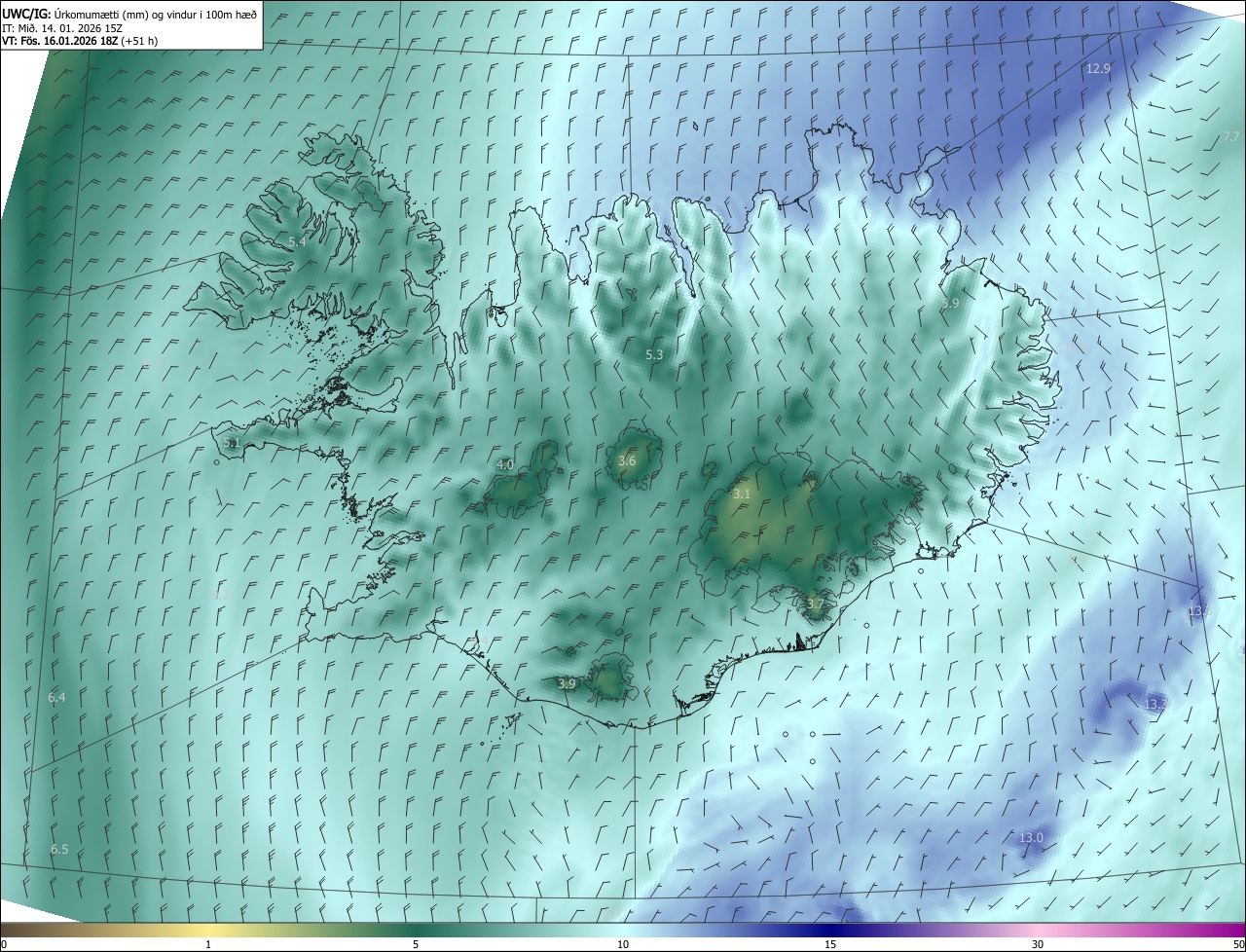Click the 30 tick on the color scale
Viewport: 1246px width, 952px height.
click(x=1038, y=945)
